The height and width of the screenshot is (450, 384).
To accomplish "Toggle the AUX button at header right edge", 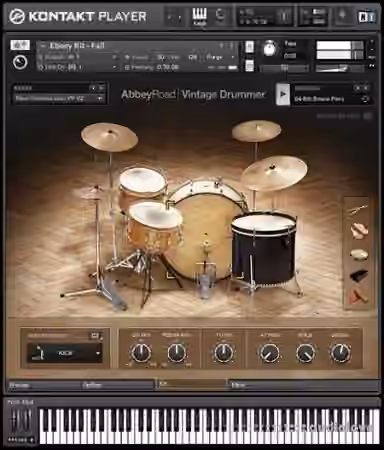I will pos(372,57).
